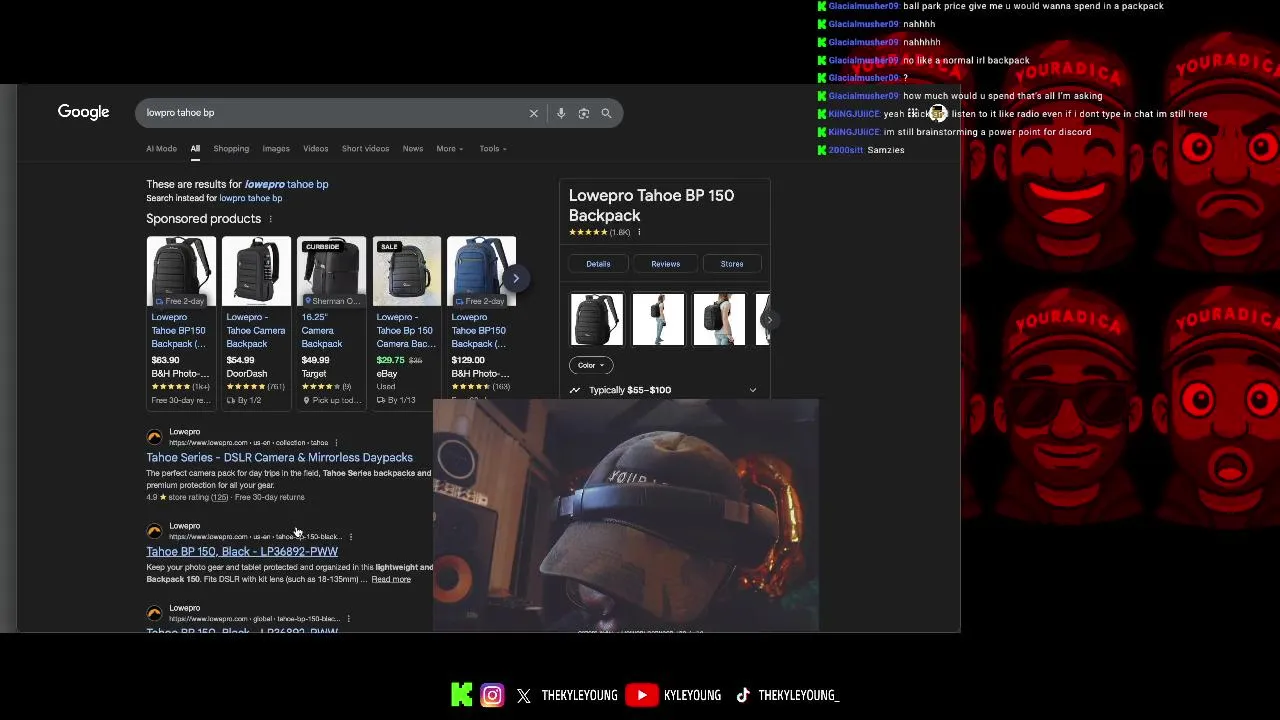The height and width of the screenshot is (720, 1280).
Task: Switch to AI Mode tab
Action: [161, 149]
